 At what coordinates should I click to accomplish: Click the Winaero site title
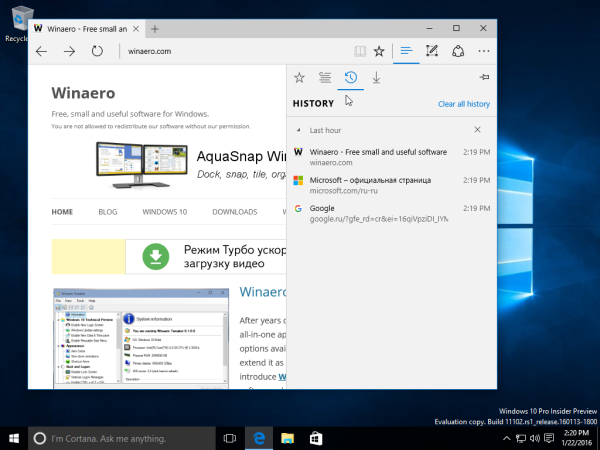[83, 93]
